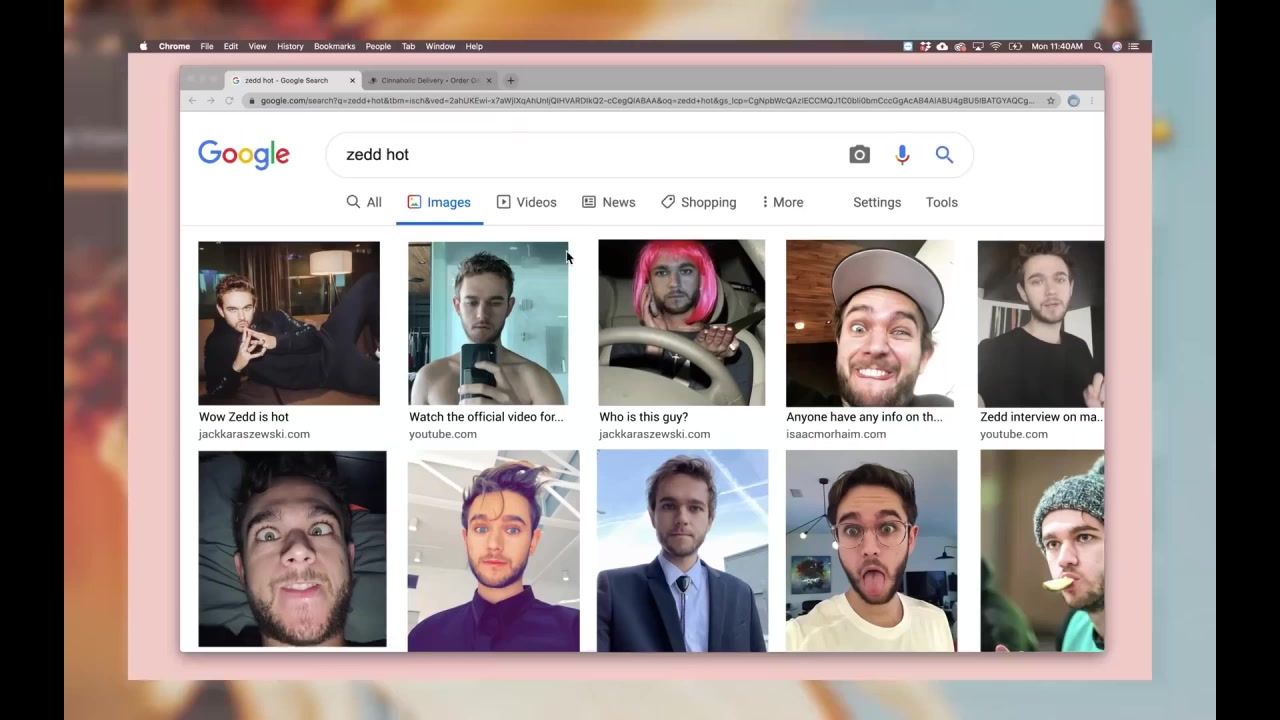Click the Anyone have any info caption
The width and height of the screenshot is (1280, 720).
coord(864,417)
